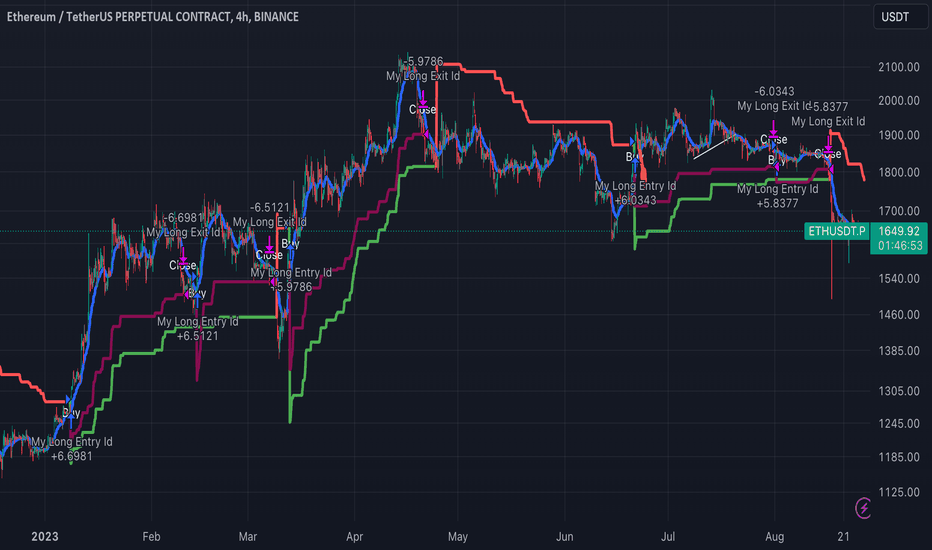
Task: Select the ETHUSDT.P symbol price tag
Action: pyautogui.click(x=837, y=231)
